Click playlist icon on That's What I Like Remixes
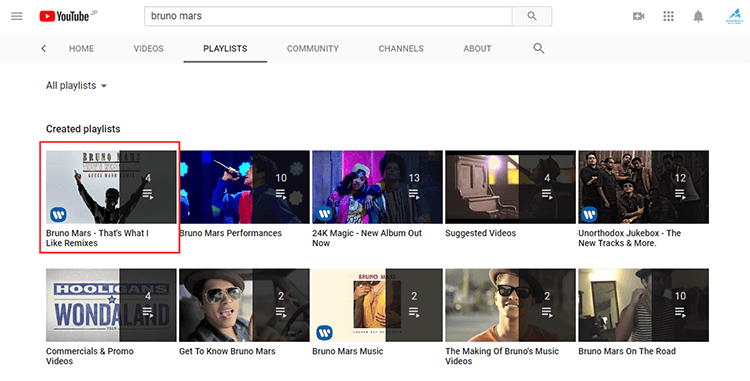Screen dimensions: 750x381 (x=148, y=194)
